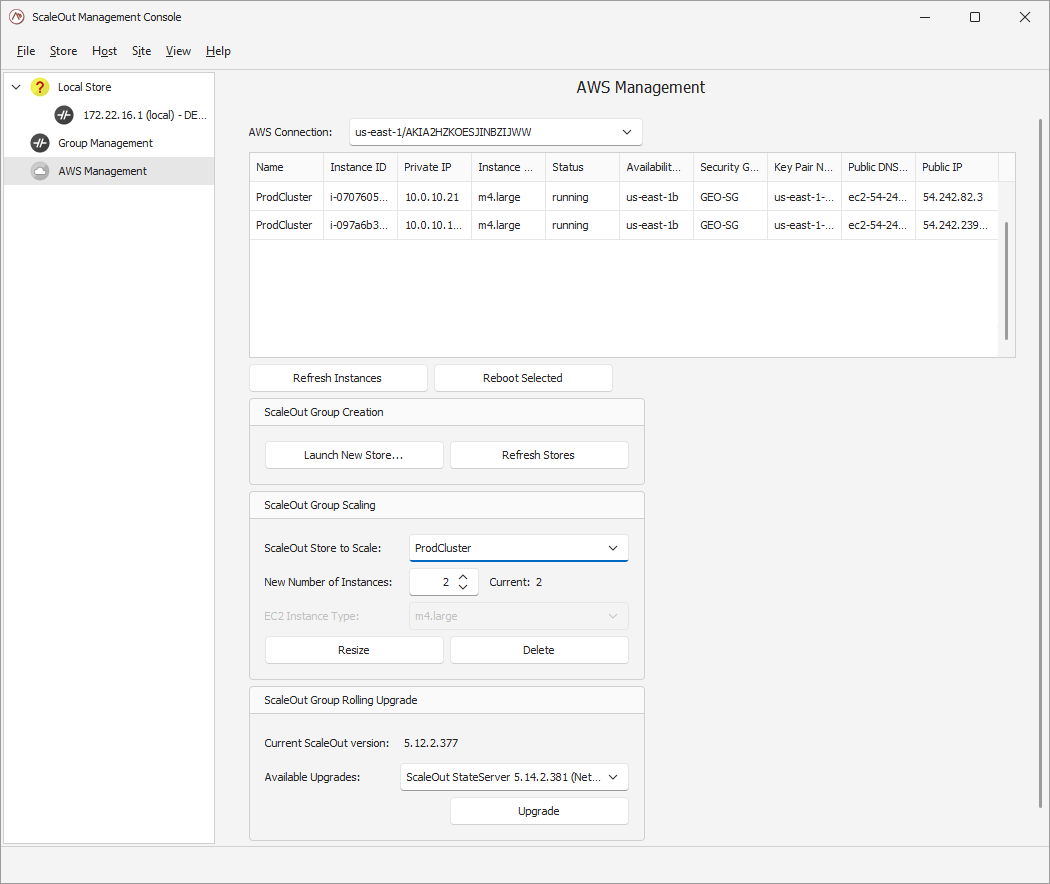Viewport: 1050px width, 884px height.
Task: Sort by the Availabilit... column header
Action: point(656,167)
